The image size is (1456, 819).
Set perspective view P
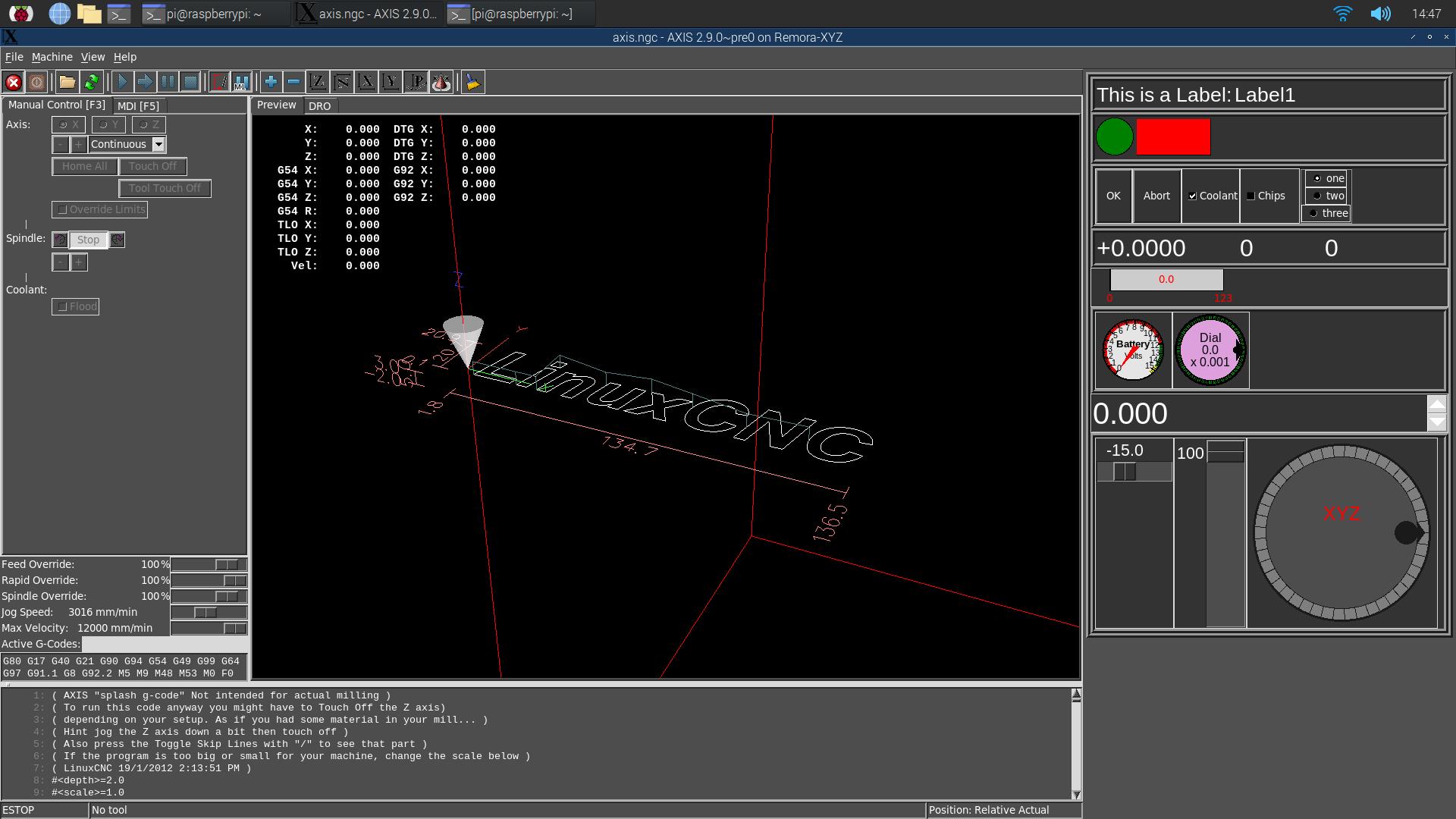(416, 82)
